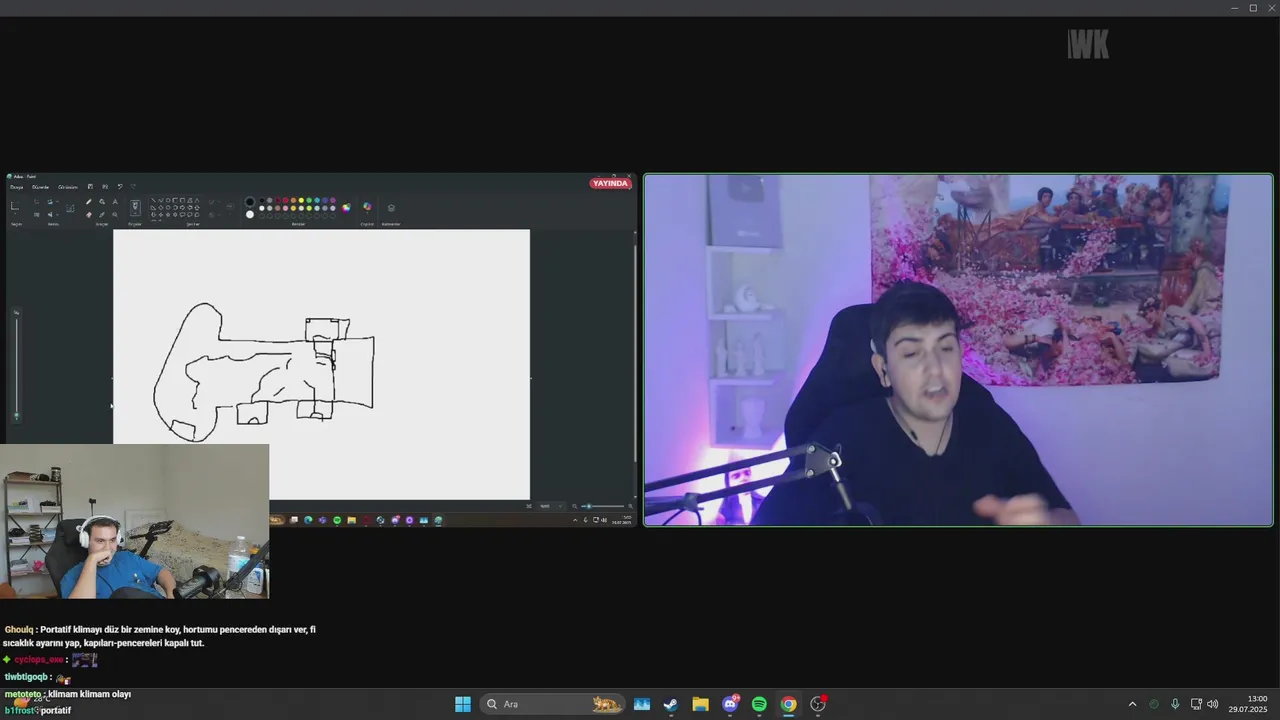Click the brush size slider left of canvas
Image resolution: width=1280 pixels, height=720 pixels.
click(16, 365)
